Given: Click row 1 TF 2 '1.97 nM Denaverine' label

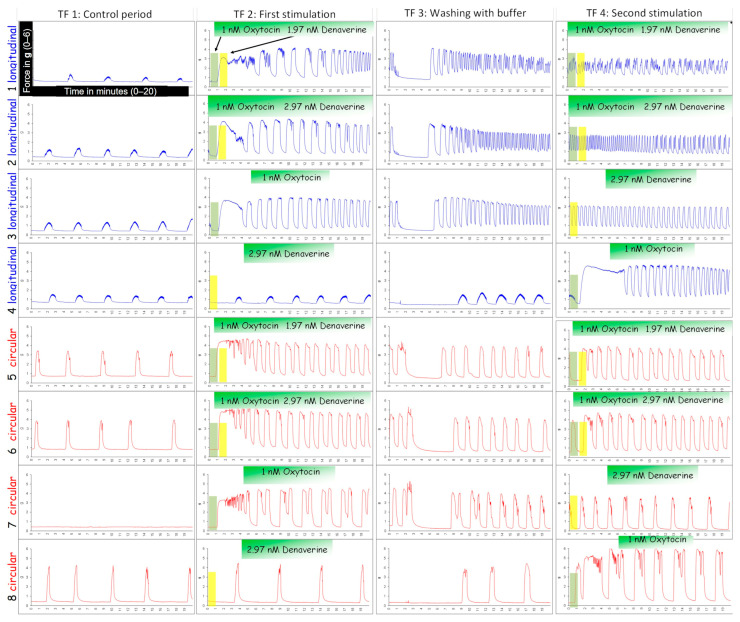Looking at the screenshot, I should pyautogui.click(x=327, y=30).
